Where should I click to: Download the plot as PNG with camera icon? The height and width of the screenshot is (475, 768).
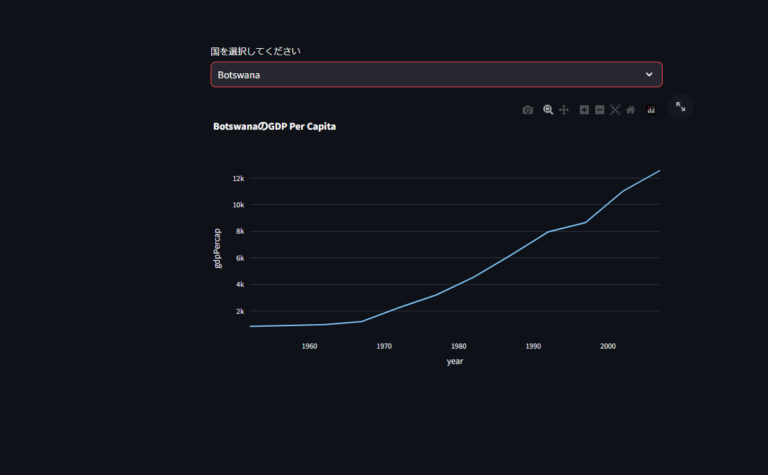tap(528, 110)
